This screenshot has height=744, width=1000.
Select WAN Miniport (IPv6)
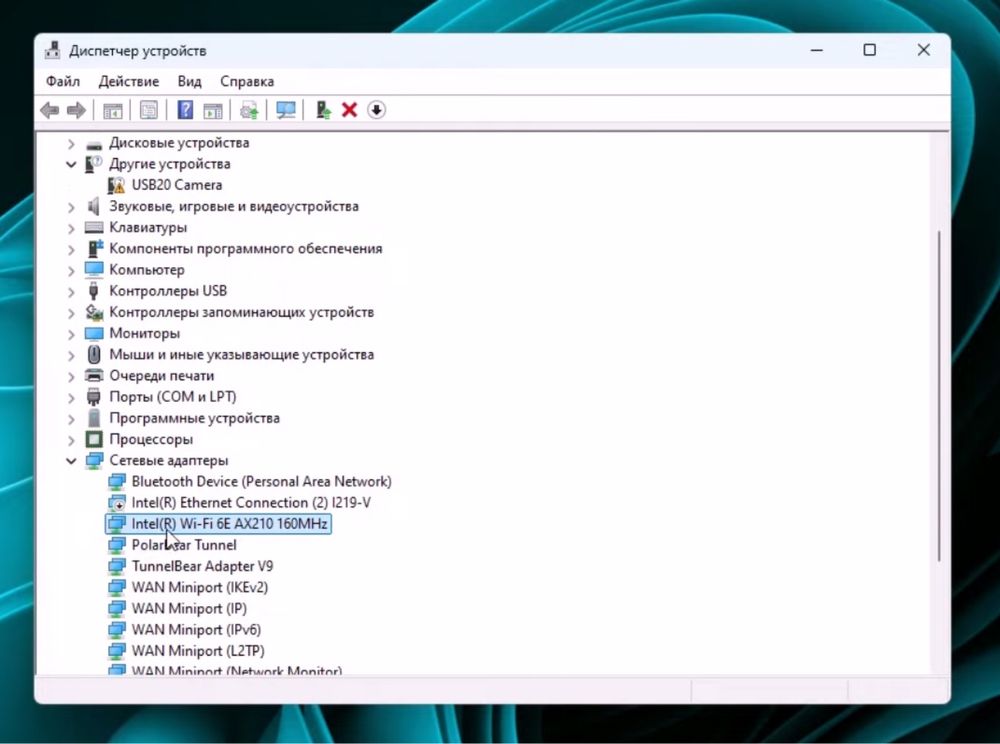pyautogui.click(x=196, y=629)
